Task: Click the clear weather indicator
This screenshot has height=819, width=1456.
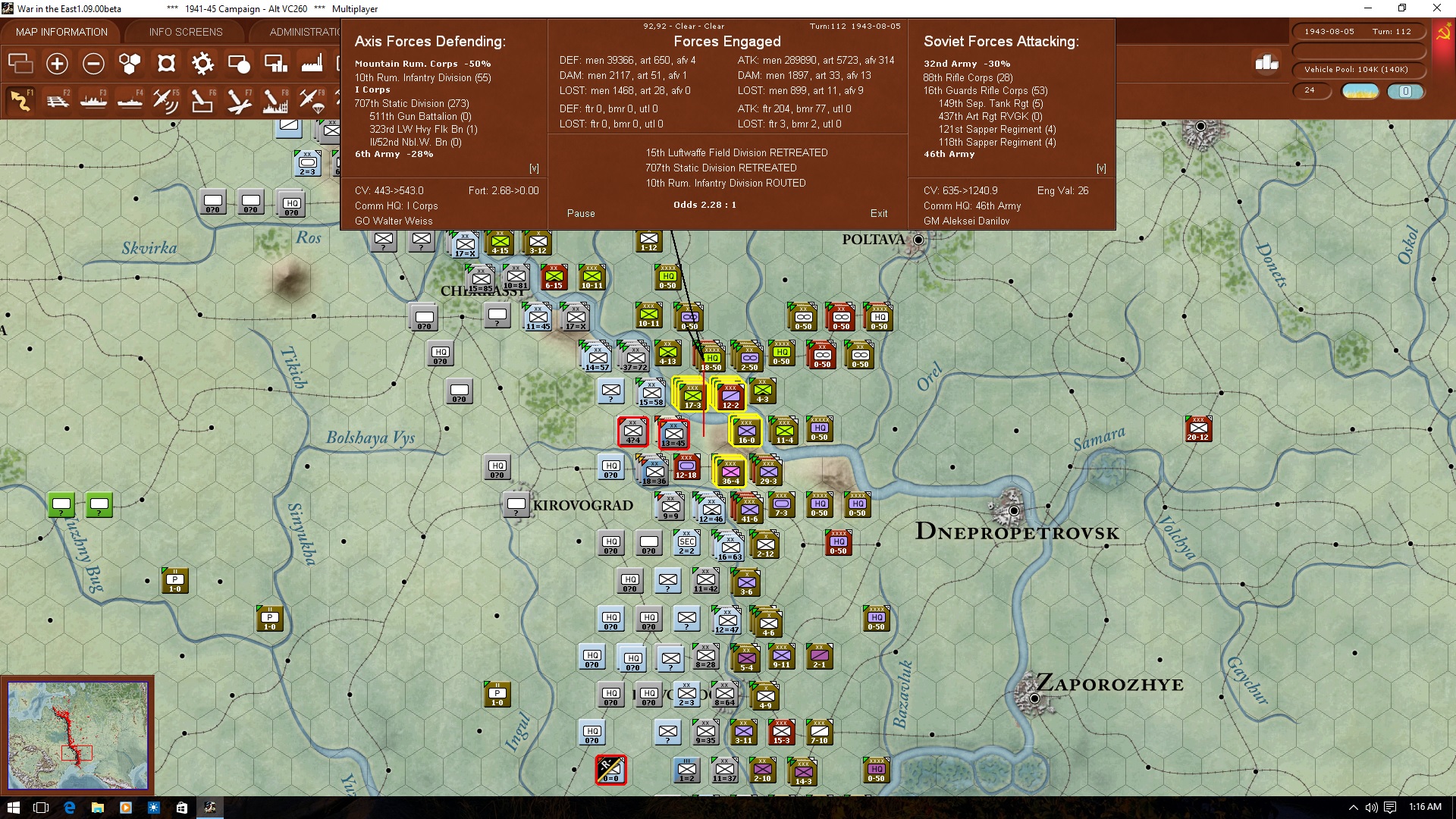Action: (1360, 92)
